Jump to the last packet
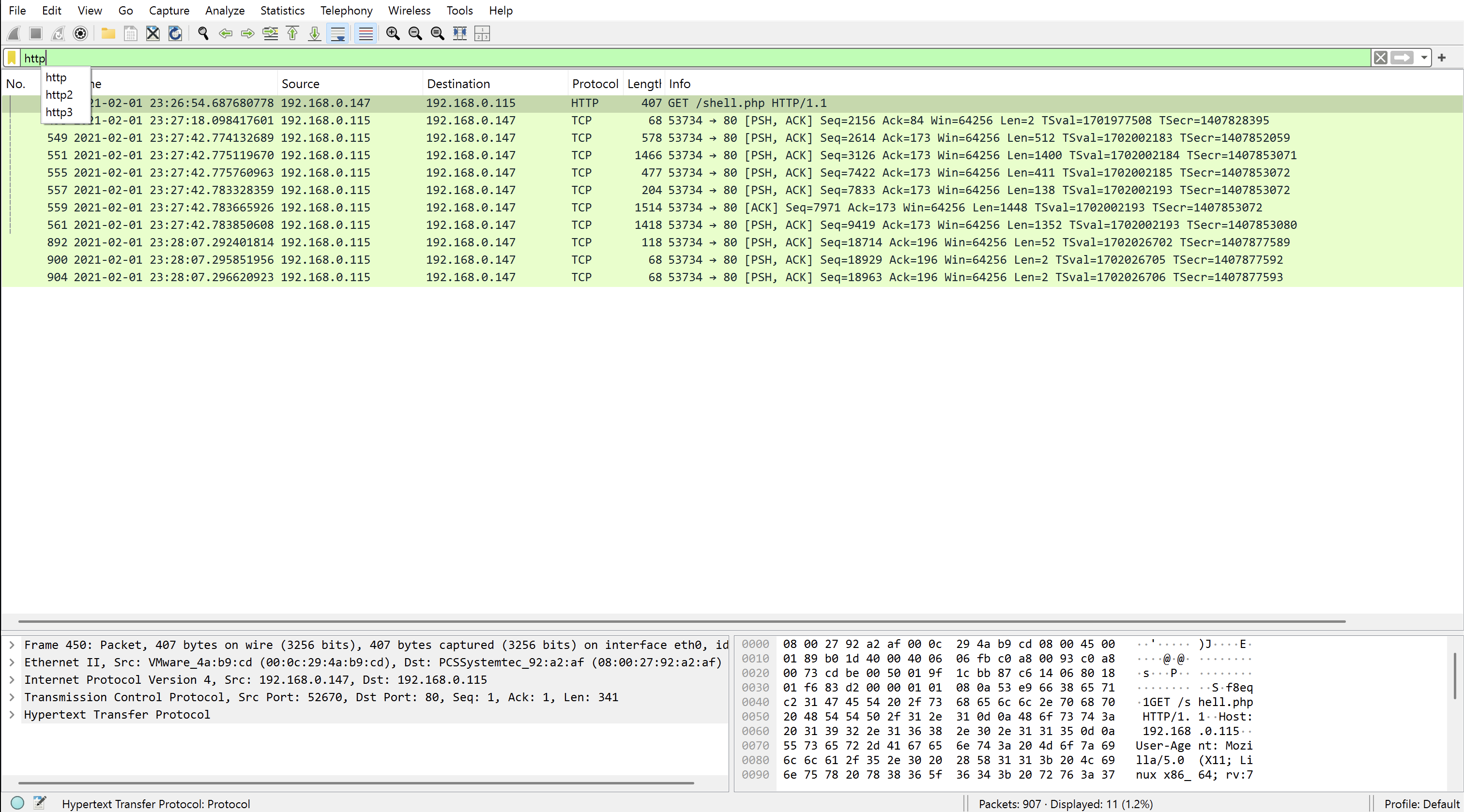Image resolution: width=1464 pixels, height=812 pixels. (x=314, y=33)
